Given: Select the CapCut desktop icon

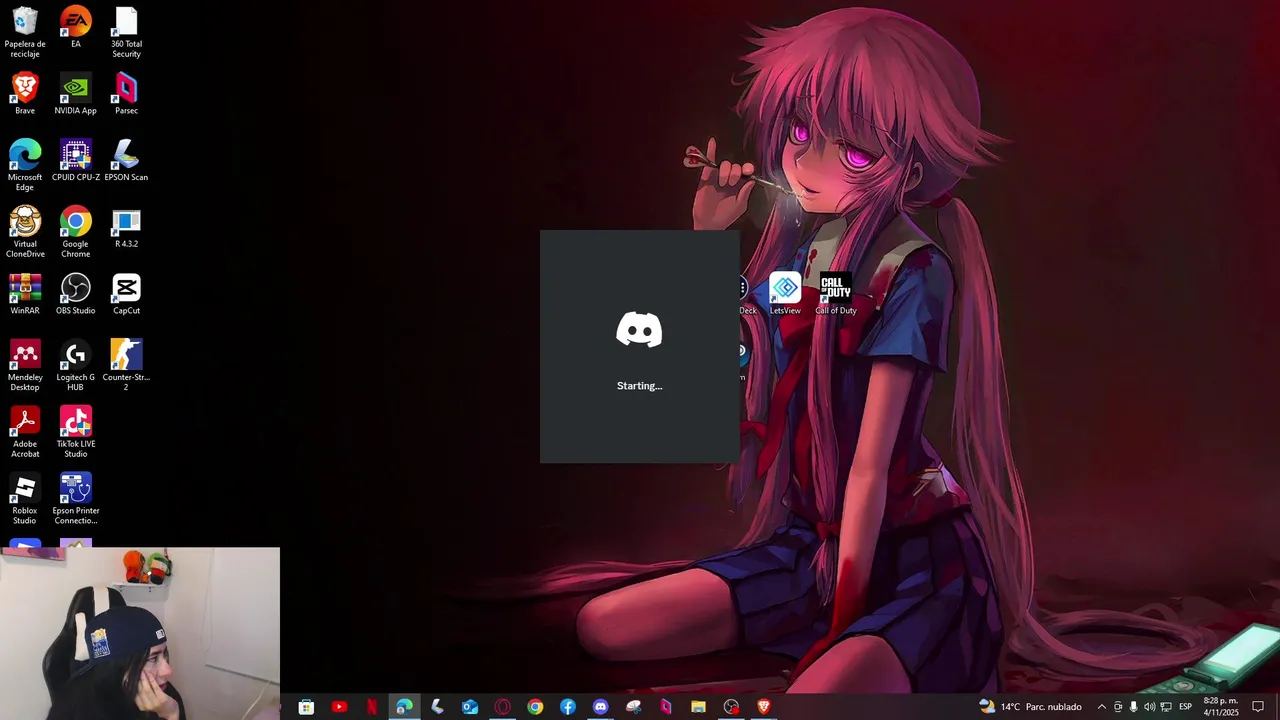Looking at the screenshot, I should click(126, 293).
